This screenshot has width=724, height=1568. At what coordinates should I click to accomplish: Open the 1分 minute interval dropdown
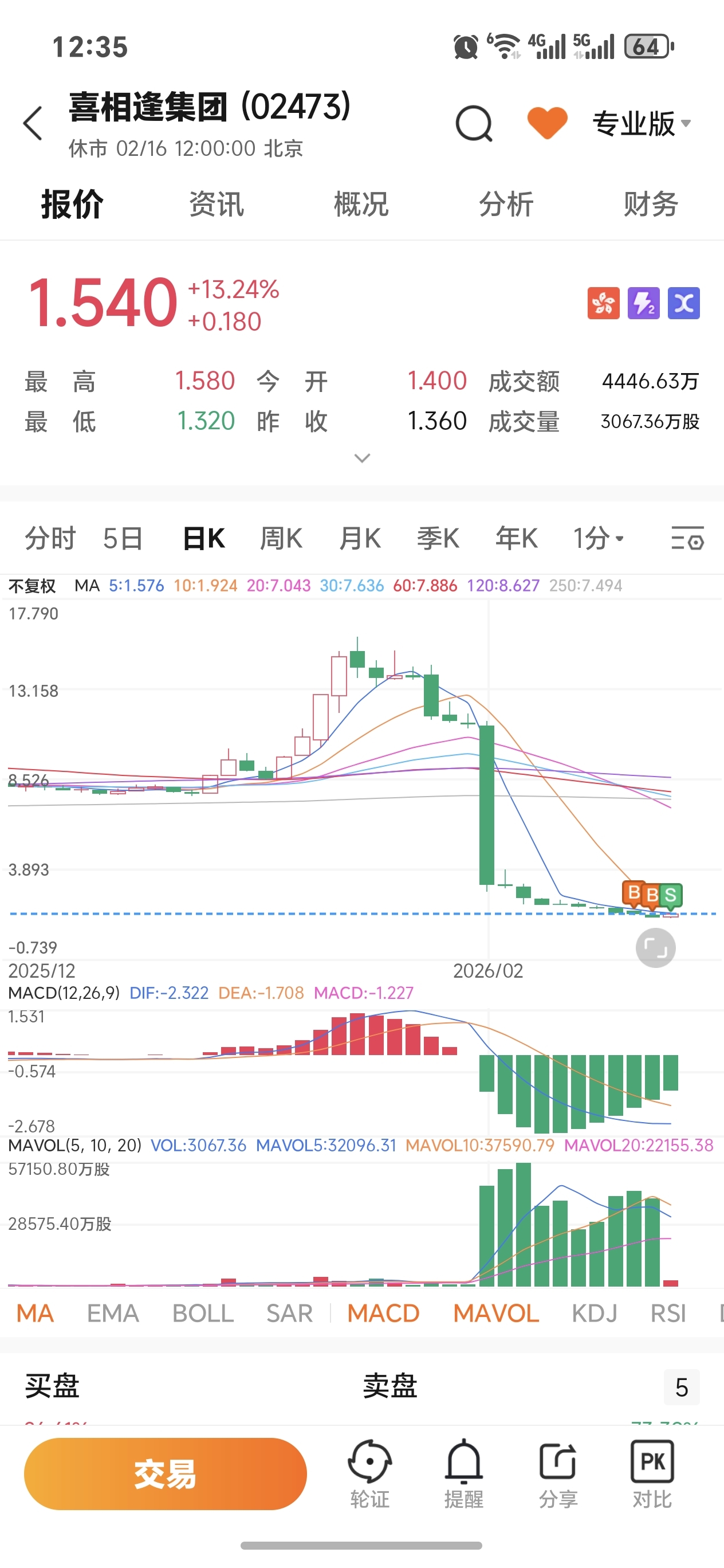tap(599, 538)
